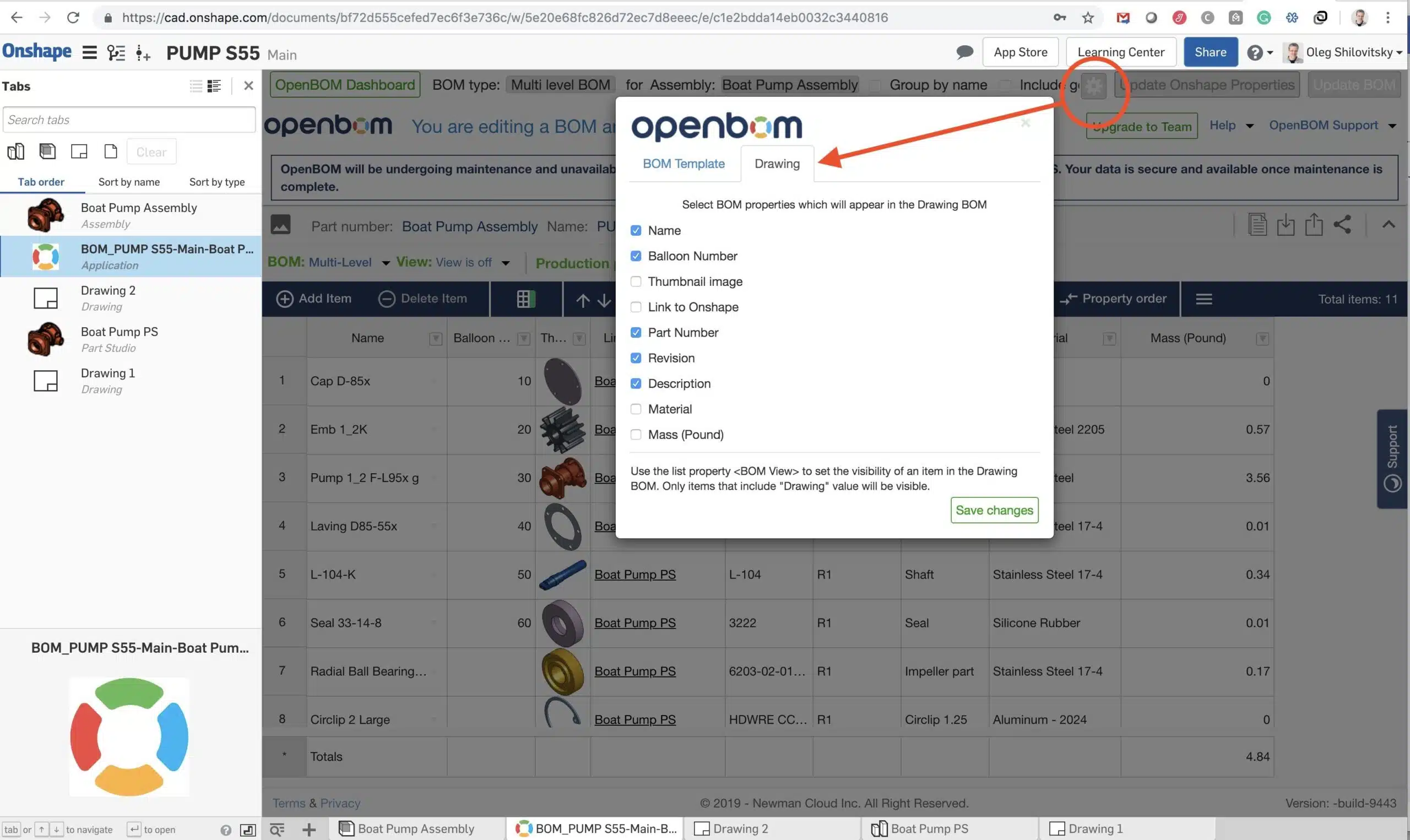The image size is (1410, 840).
Task: Click the OpenBOM Dashboard button
Action: point(345,85)
